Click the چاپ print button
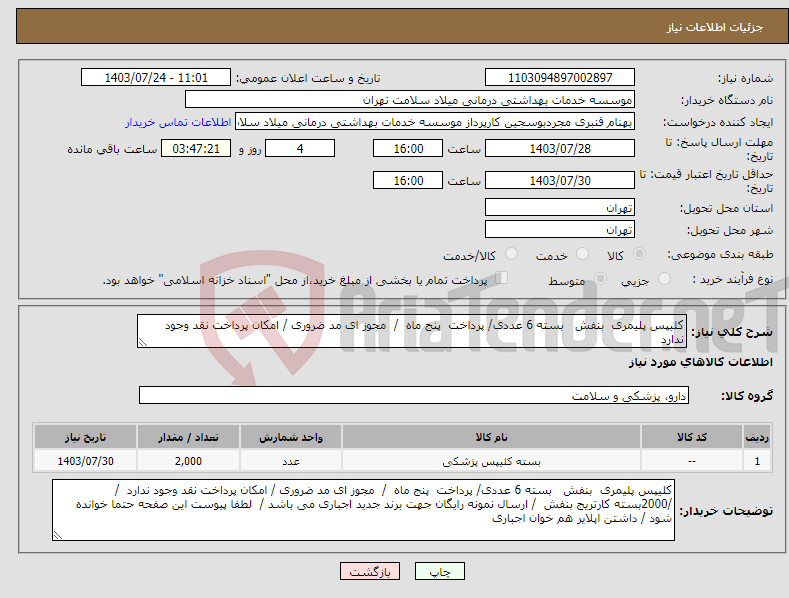Screen dimensions: 789x598 pyautogui.click(x=439, y=571)
